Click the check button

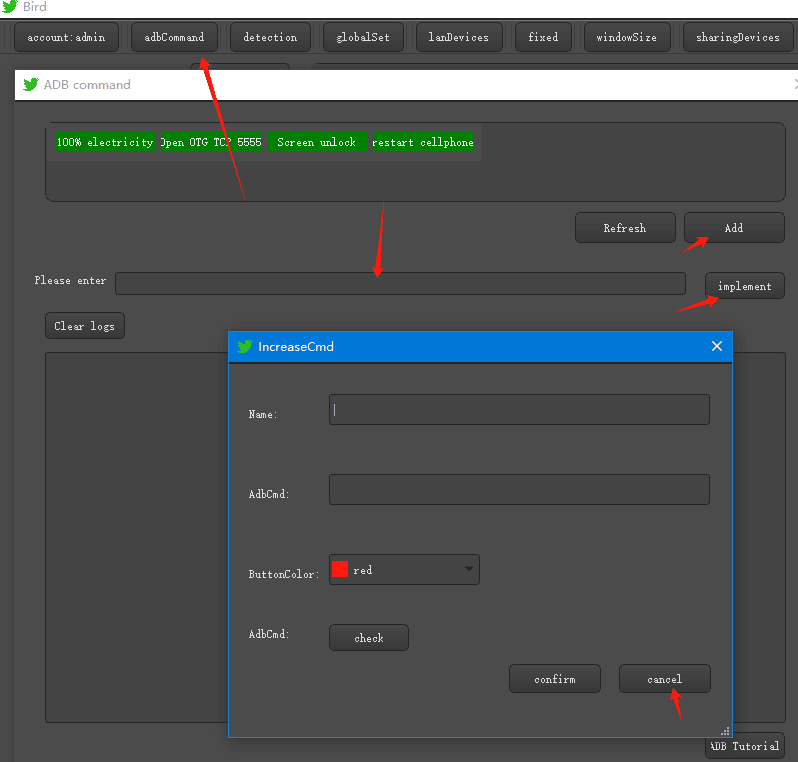368,638
